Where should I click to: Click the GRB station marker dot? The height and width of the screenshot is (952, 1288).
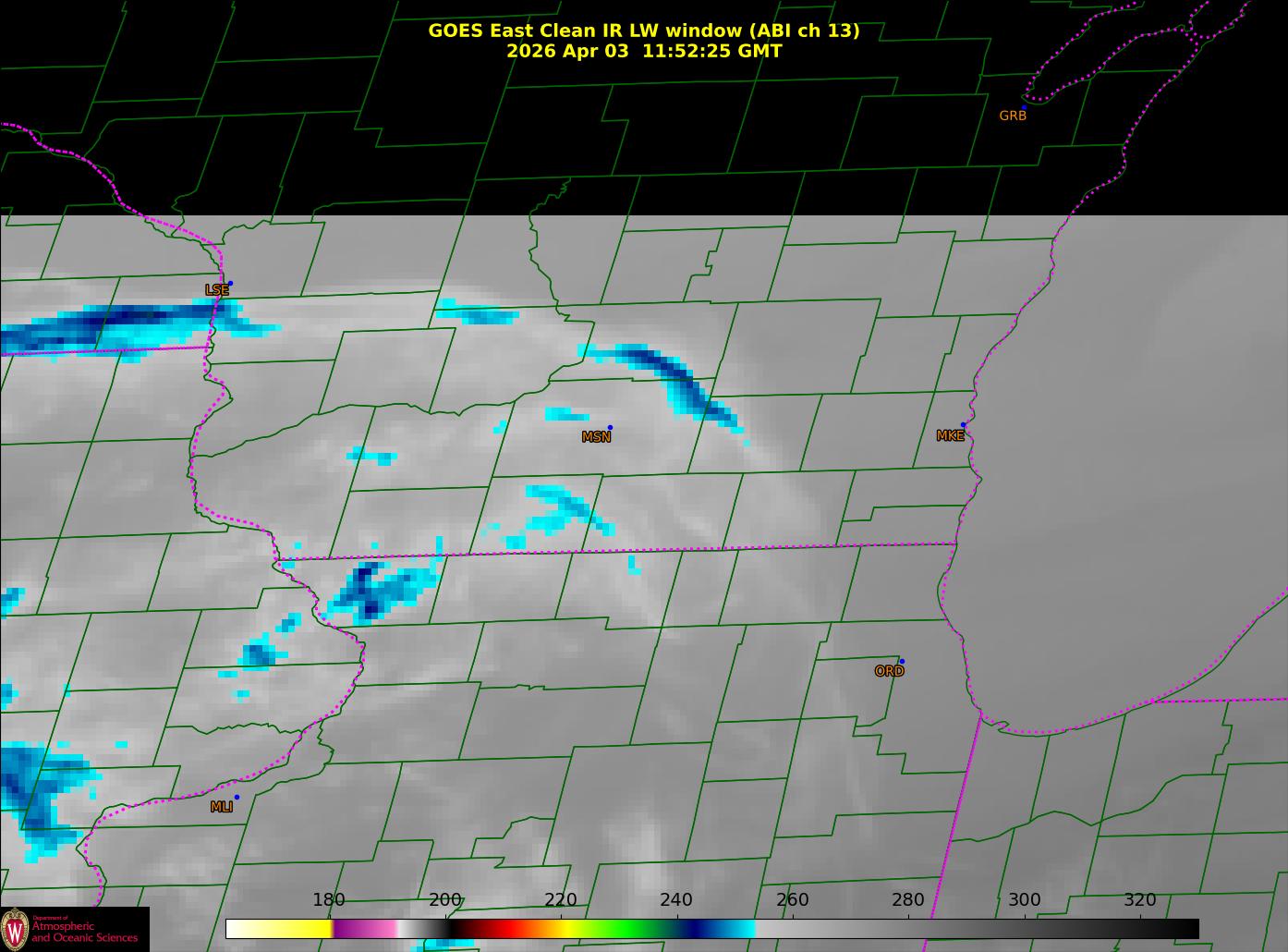click(x=1024, y=108)
